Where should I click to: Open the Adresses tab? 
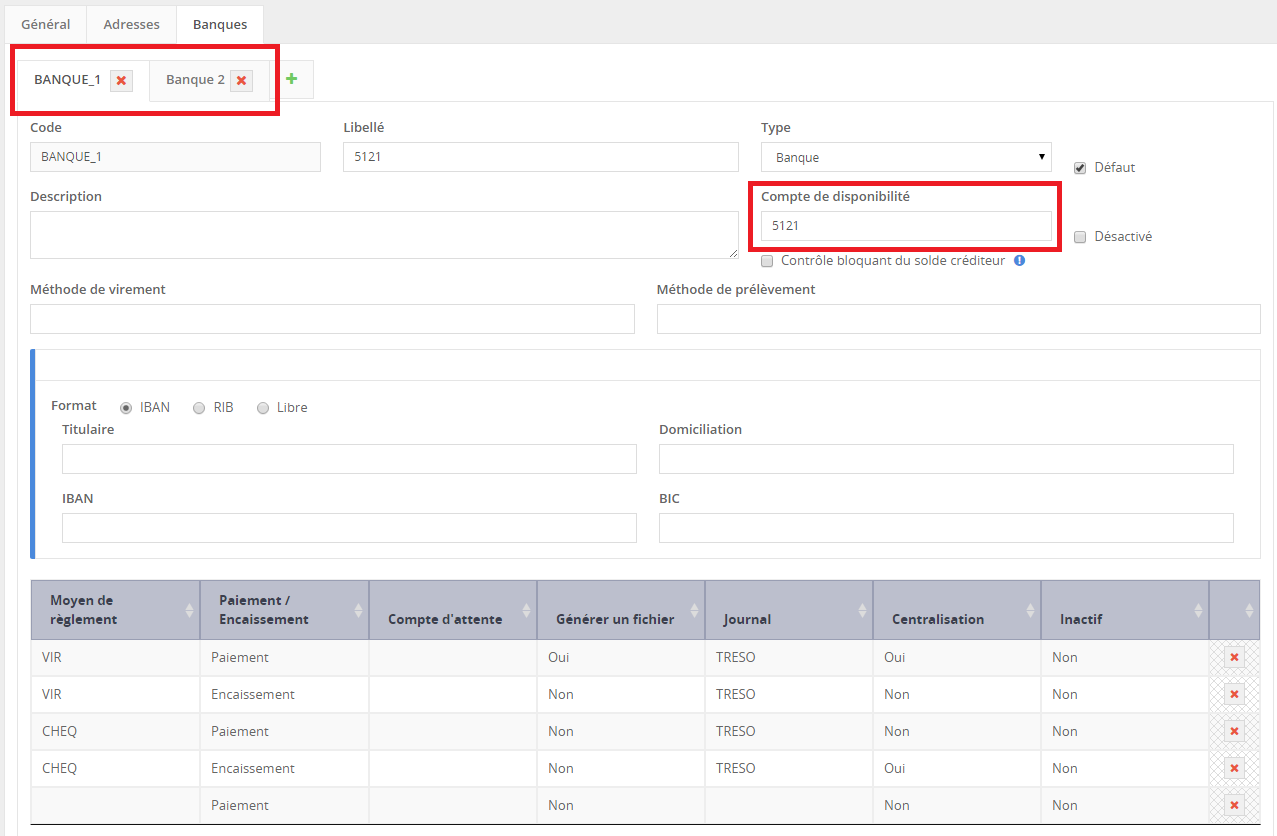coord(131,24)
